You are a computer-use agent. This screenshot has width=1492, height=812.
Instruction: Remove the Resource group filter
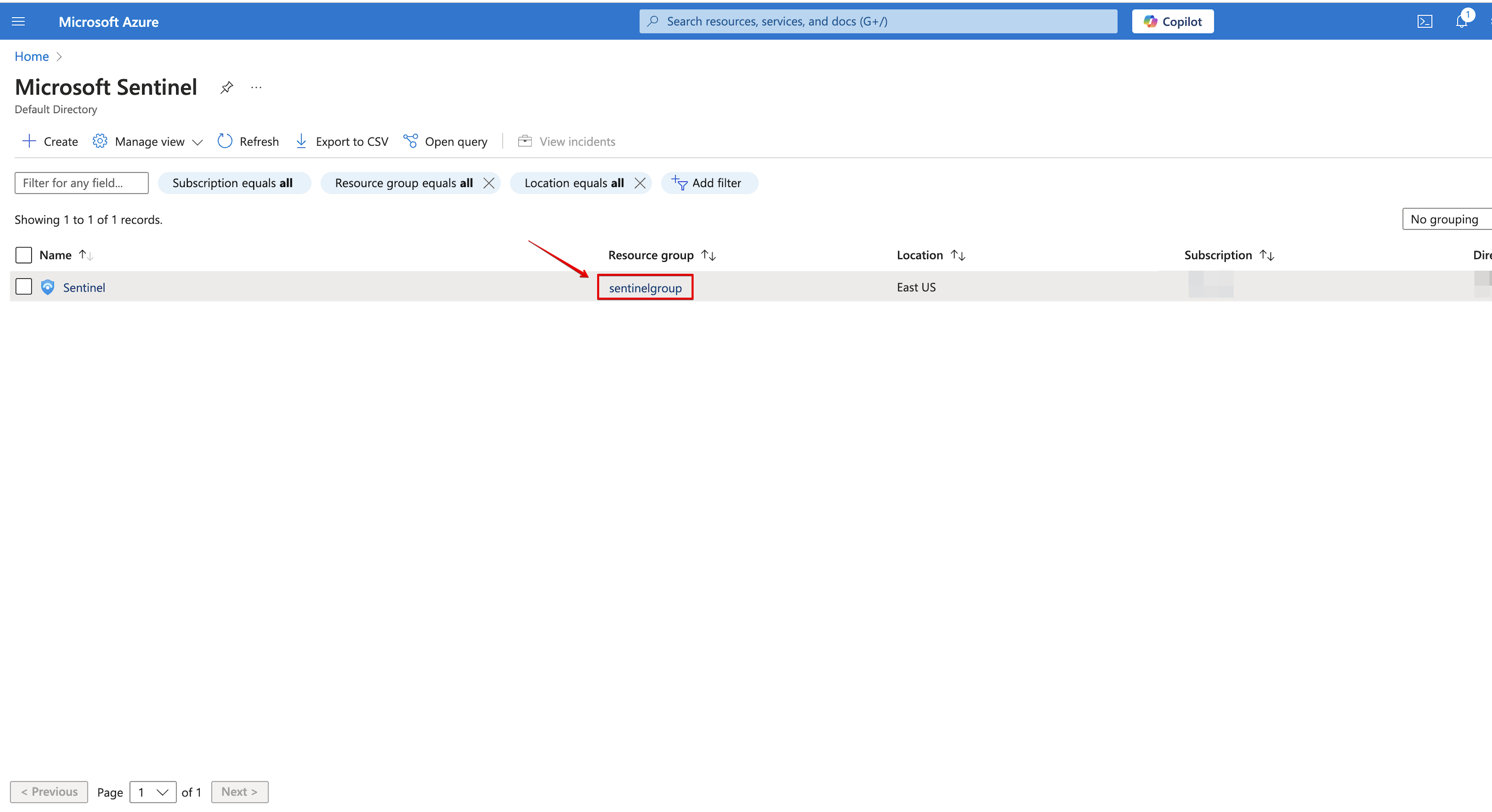pos(489,183)
